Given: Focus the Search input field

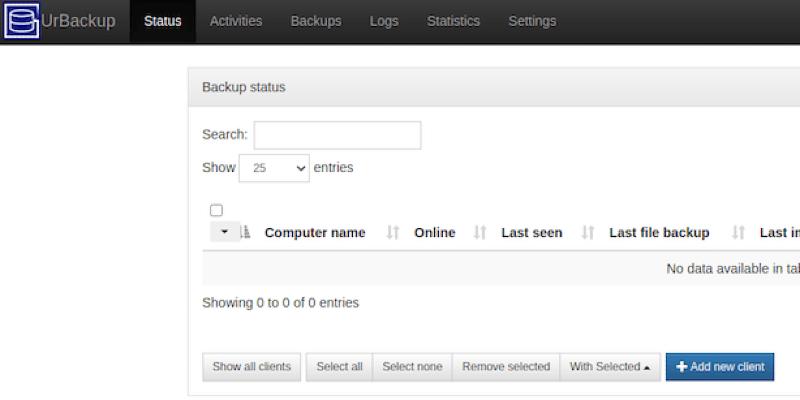Looking at the screenshot, I should click(x=337, y=135).
